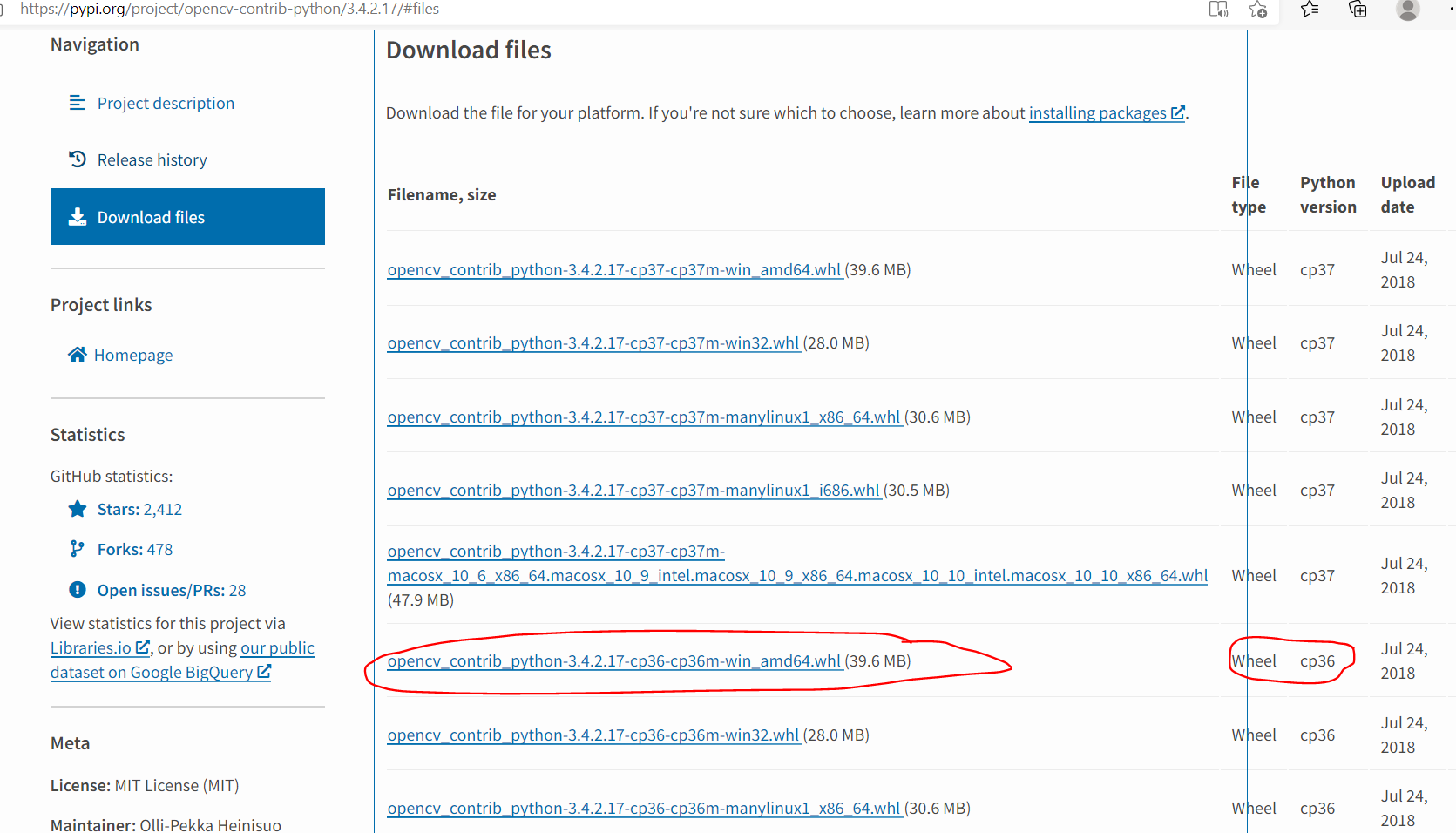
Task: Click the (47.9 MB) size text
Action: pos(421,599)
